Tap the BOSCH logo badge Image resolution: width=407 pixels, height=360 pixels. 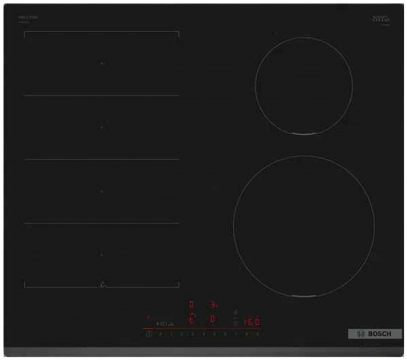375,334
